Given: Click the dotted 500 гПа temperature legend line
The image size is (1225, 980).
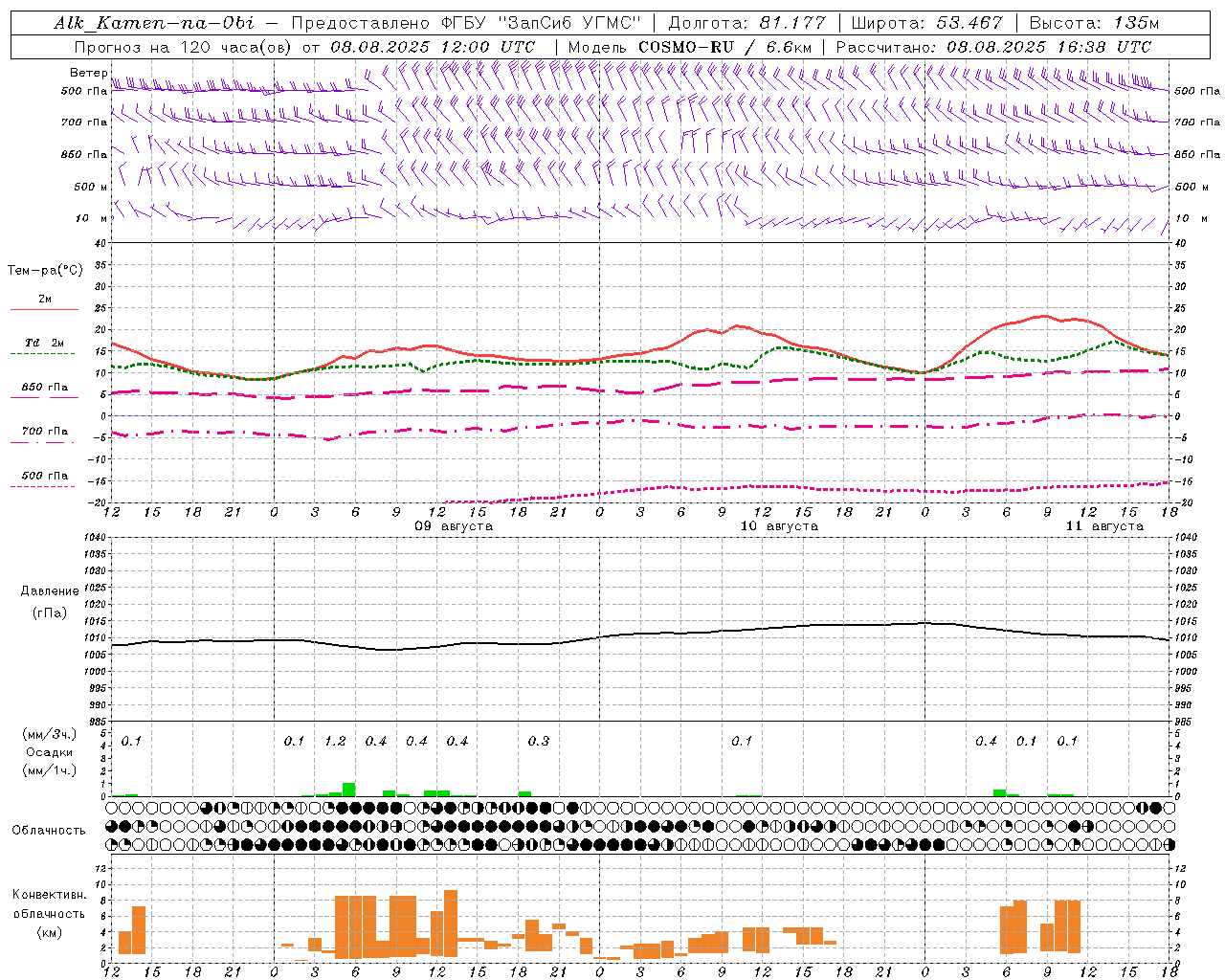Looking at the screenshot, I should [x=42, y=486].
